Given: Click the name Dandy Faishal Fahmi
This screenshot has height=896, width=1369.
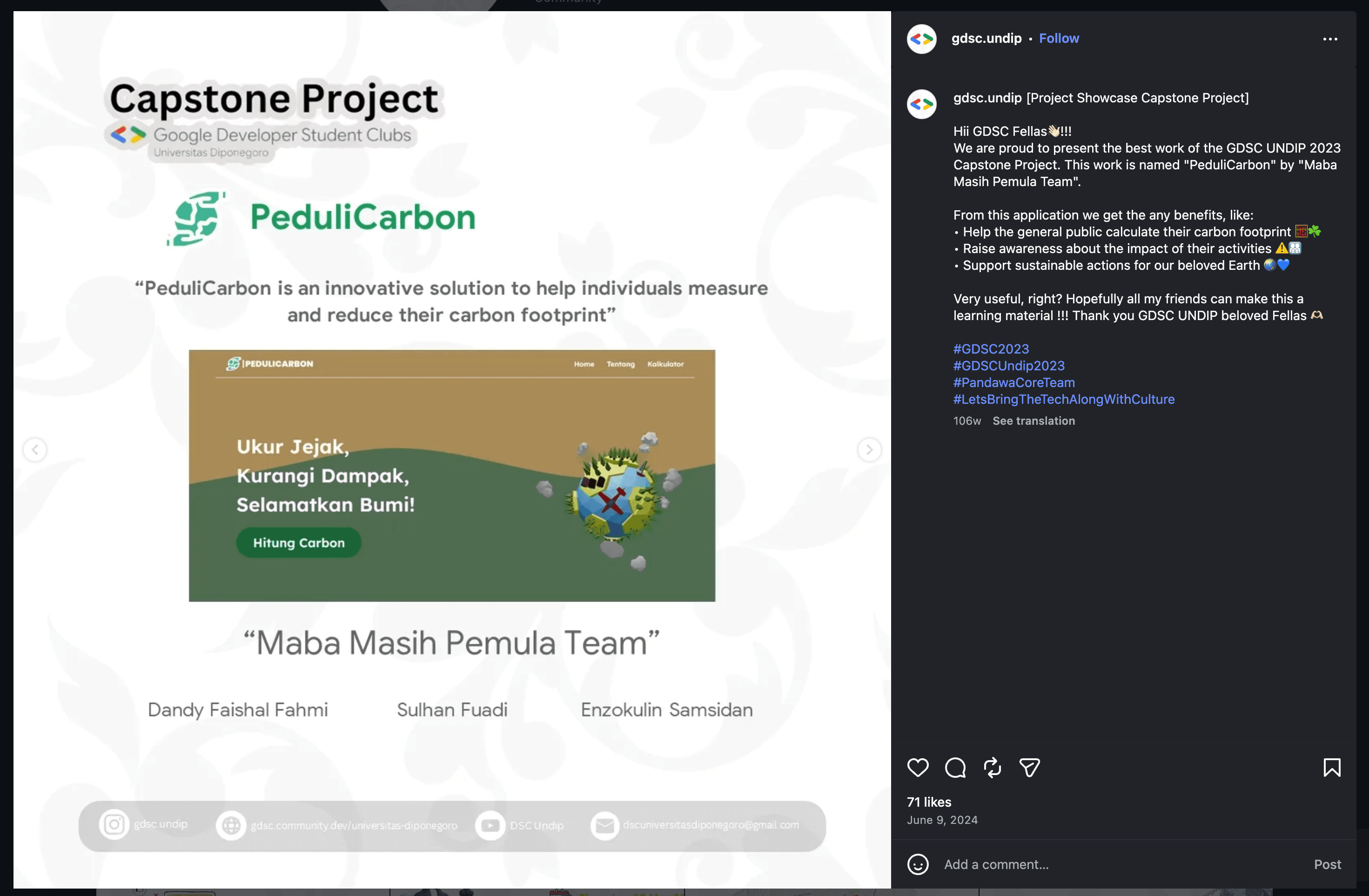Looking at the screenshot, I should pos(238,709).
